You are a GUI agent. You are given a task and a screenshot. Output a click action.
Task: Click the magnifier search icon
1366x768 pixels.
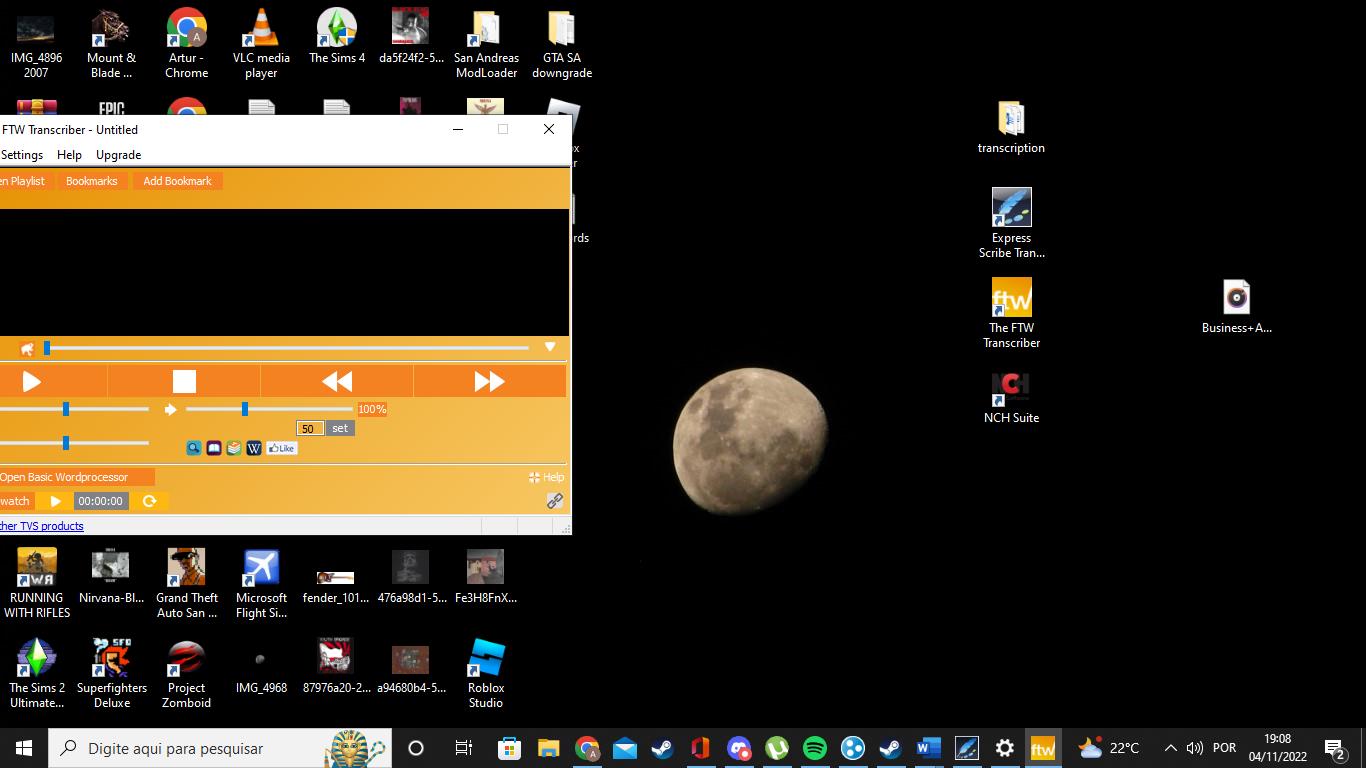pos(194,448)
